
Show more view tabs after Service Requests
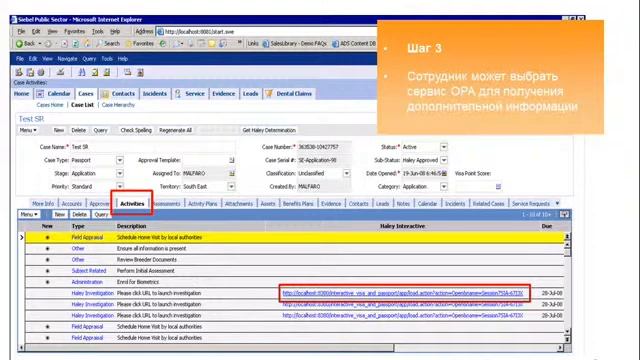coord(557,203)
